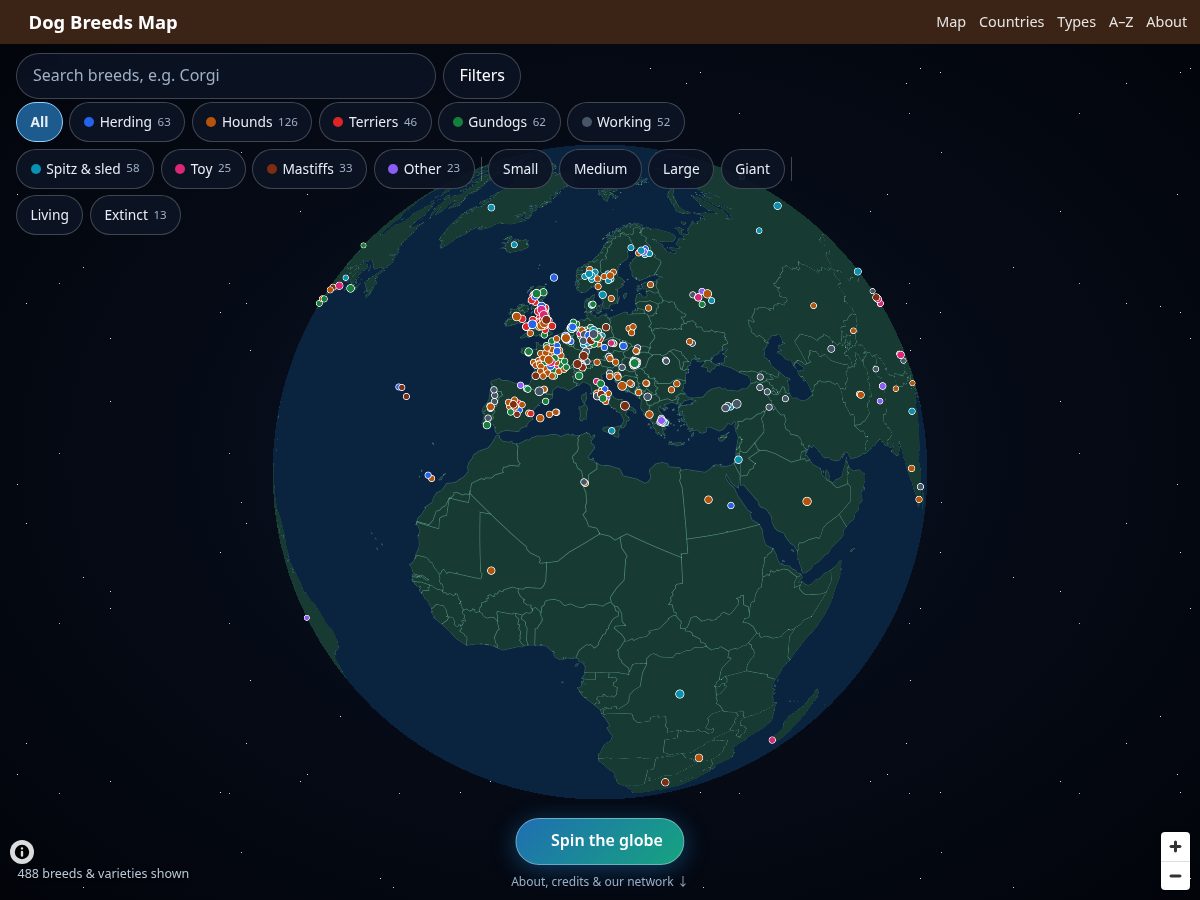Toggle the Spitz & sled filter
The width and height of the screenshot is (1200, 900).
click(x=85, y=169)
